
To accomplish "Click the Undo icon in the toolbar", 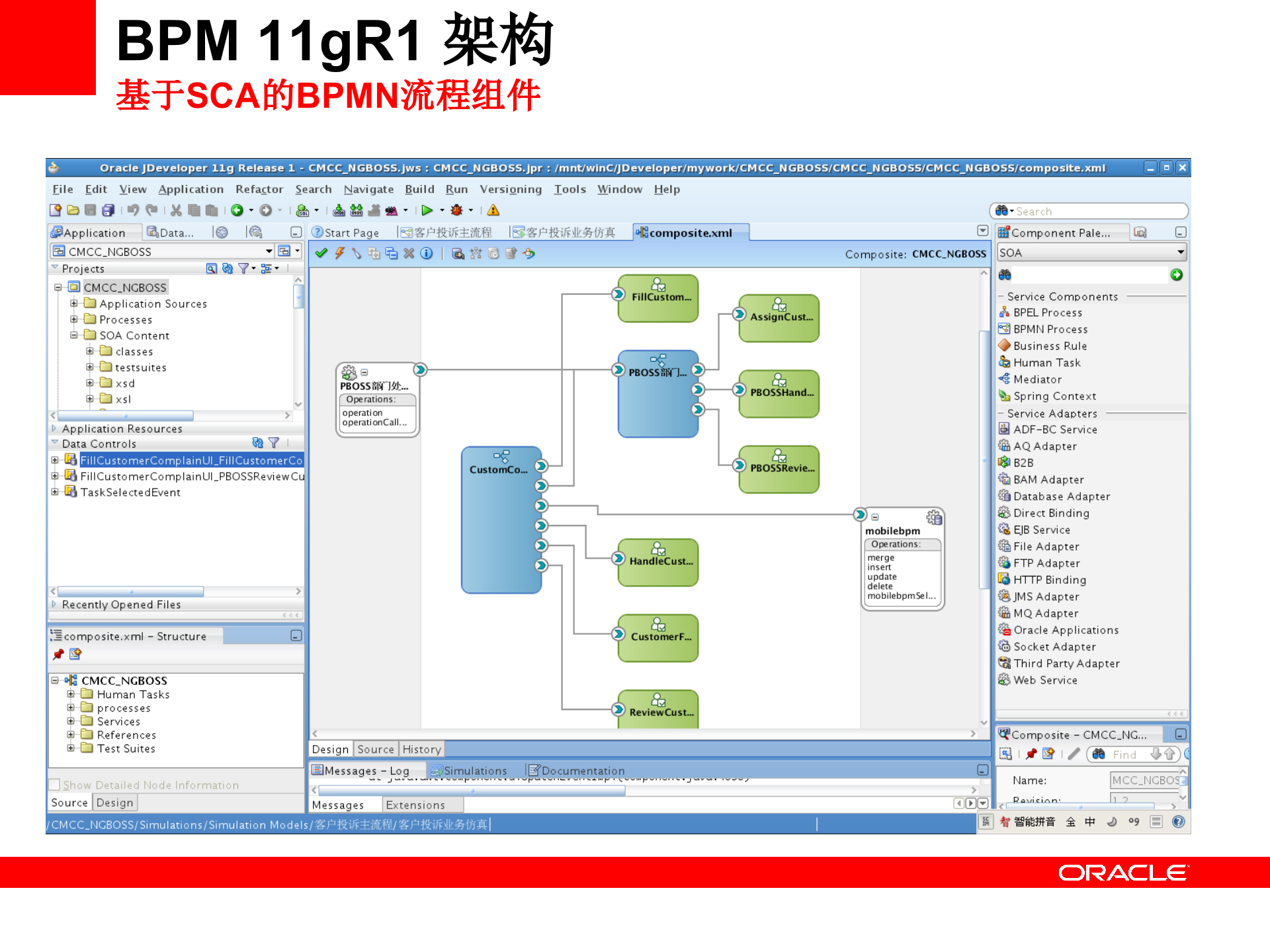I will [134, 210].
